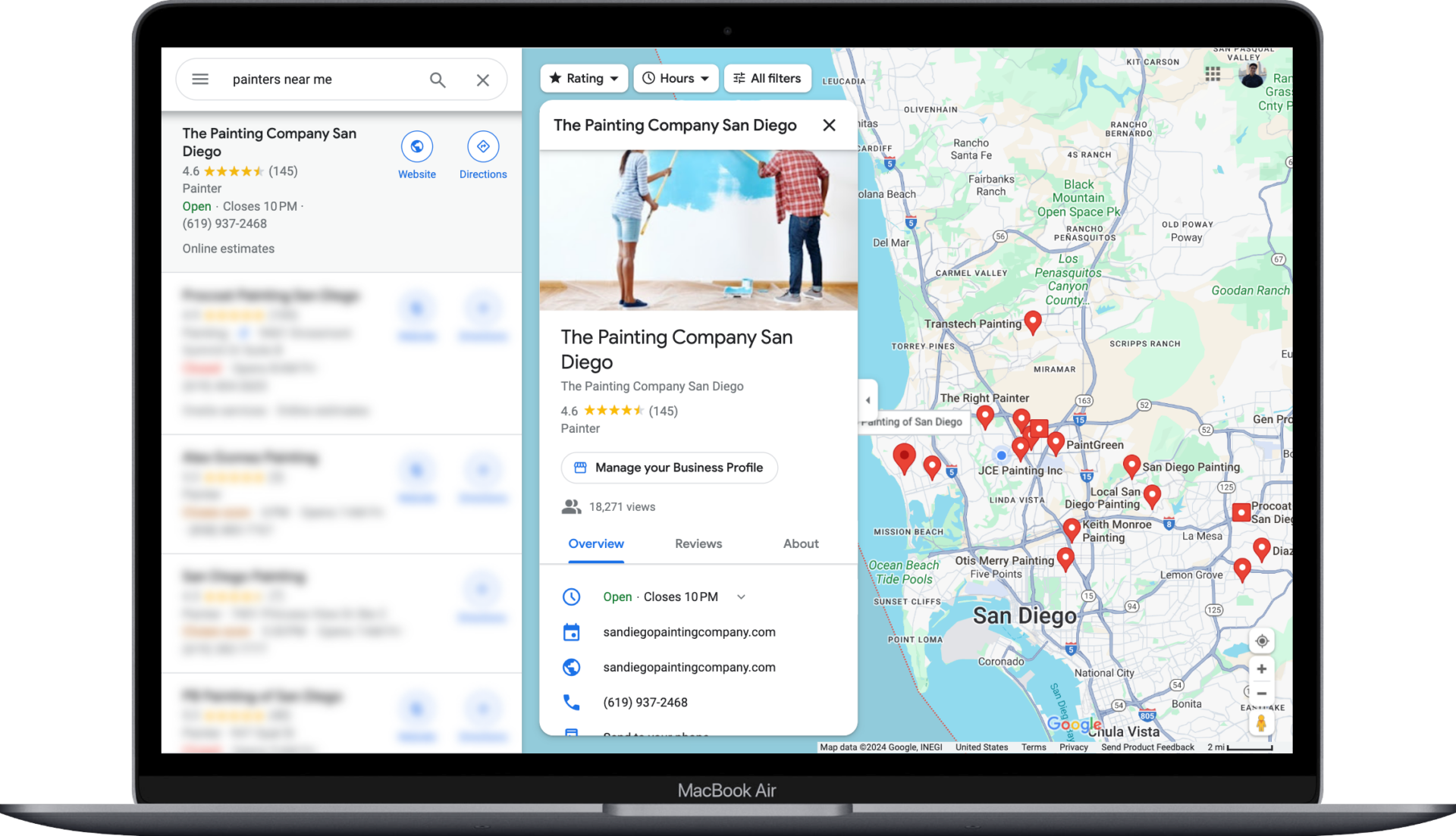Open sandiegopaintingcompany.com appointment link
The height and width of the screenshot is (836, 1456).
click(689, 632)
